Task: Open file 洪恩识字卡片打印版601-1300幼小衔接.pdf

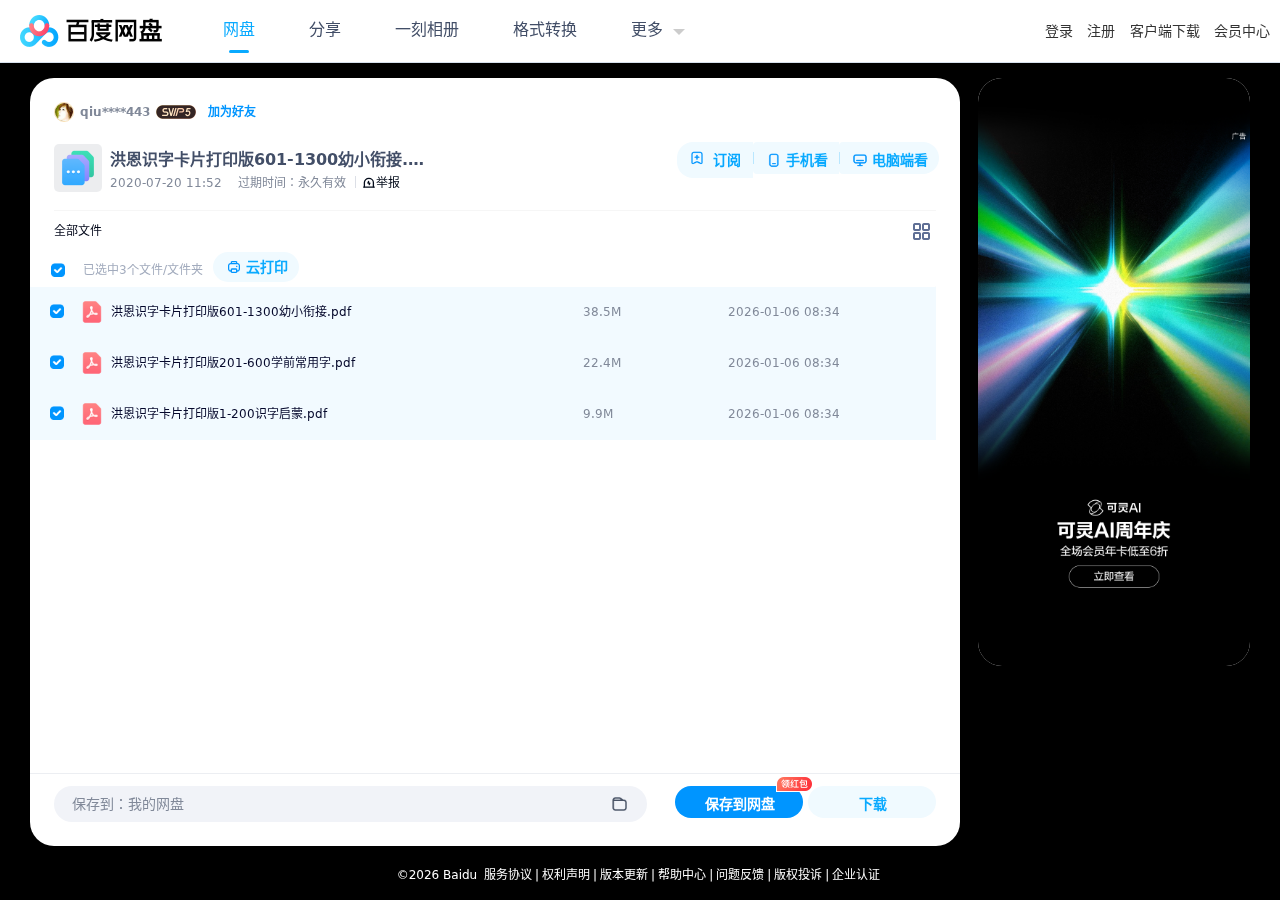Action: point(231,312)
